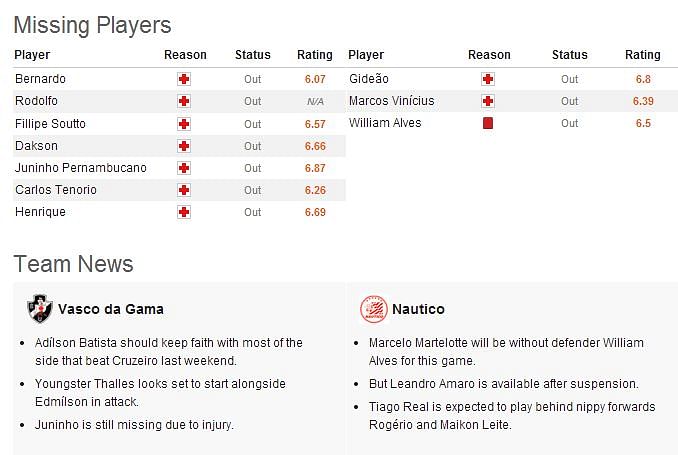Click Juninho Pernambucano's injury icon
The image size is (678, 455).
tap(184, 168)
